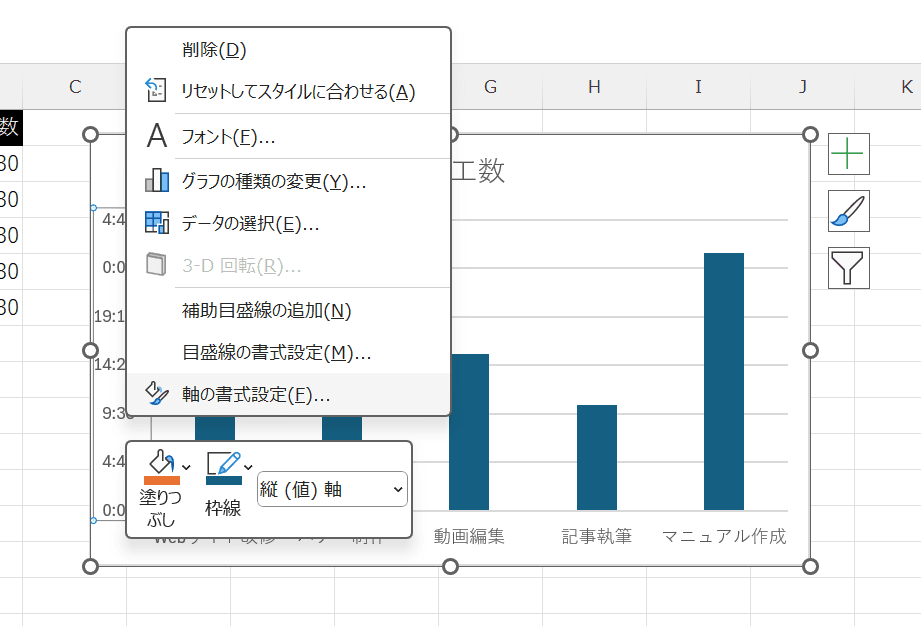The image size is (921, 626).
Task: Click the リセットしてスタイルに合わせる icon
Action: [x=156, y=89]
